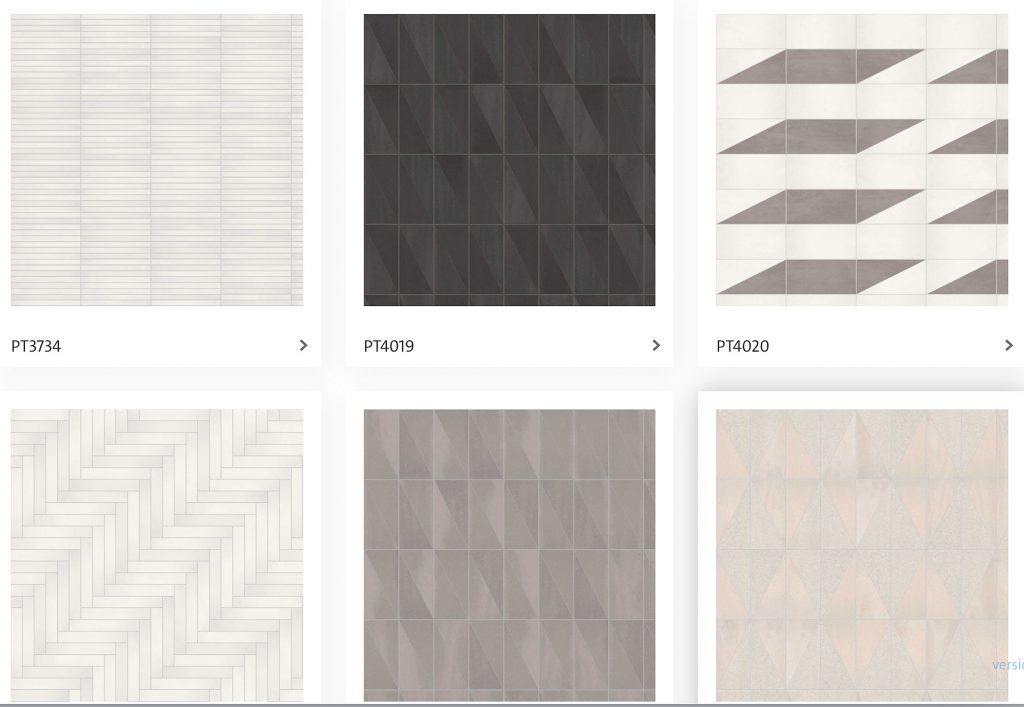Open the partially visible version link
The image size is (1024, 707).
[x=1008, y=665]
